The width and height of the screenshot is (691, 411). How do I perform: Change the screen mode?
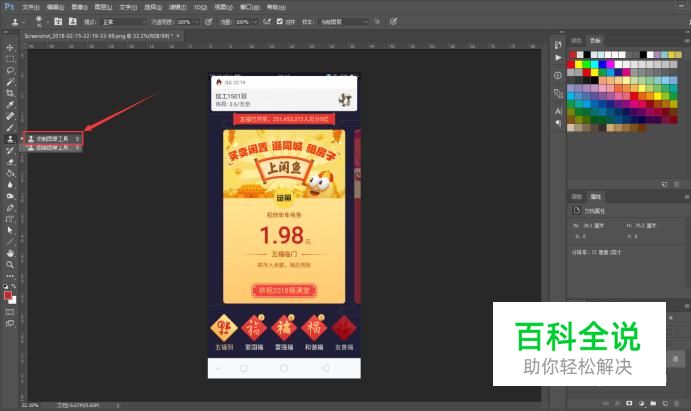(x=10, y=323)
